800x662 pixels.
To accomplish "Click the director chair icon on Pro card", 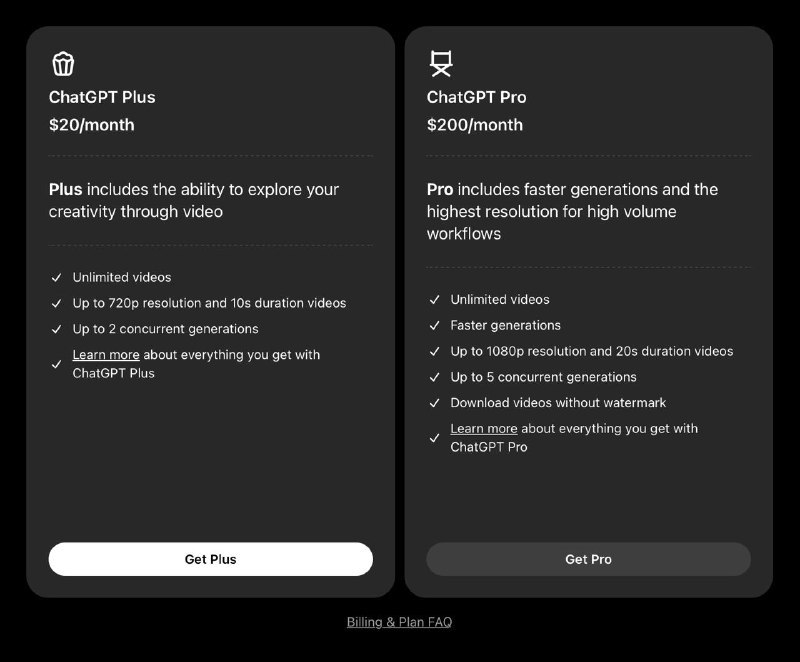I will click(441, 64).
